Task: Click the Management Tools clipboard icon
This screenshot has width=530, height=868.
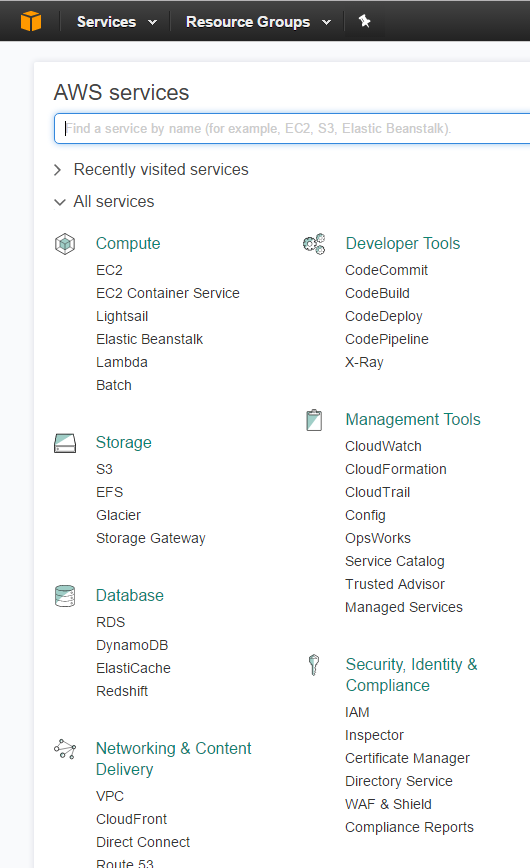Action: point(314,420)
